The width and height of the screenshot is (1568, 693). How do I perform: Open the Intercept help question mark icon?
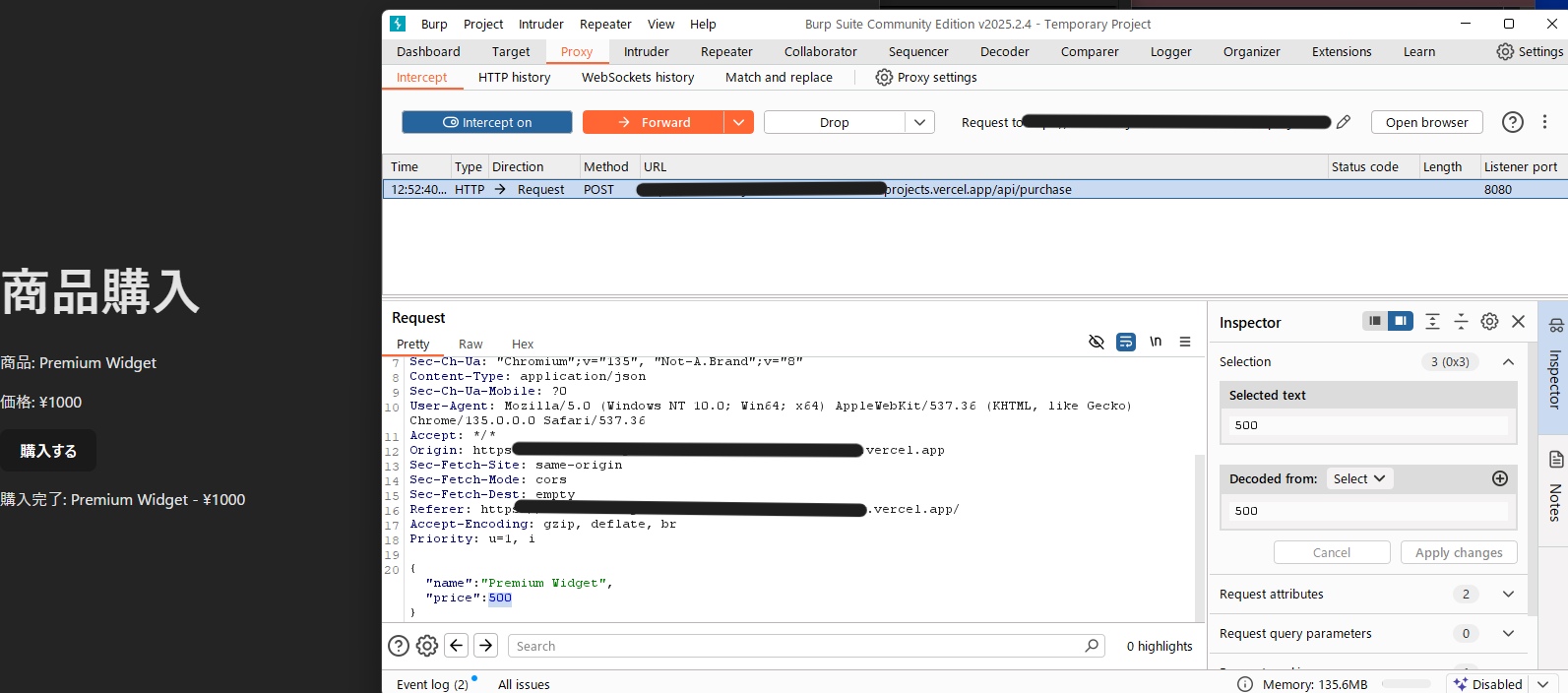[x=1513, y=122]
